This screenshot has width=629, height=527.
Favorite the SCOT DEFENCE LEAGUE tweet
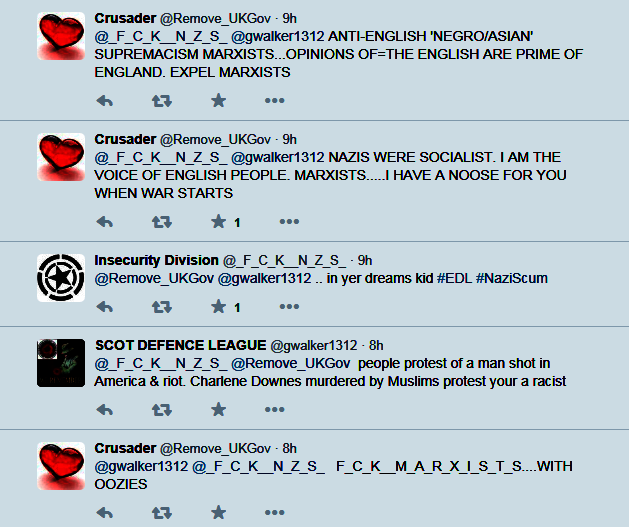(x=219, y=409)
